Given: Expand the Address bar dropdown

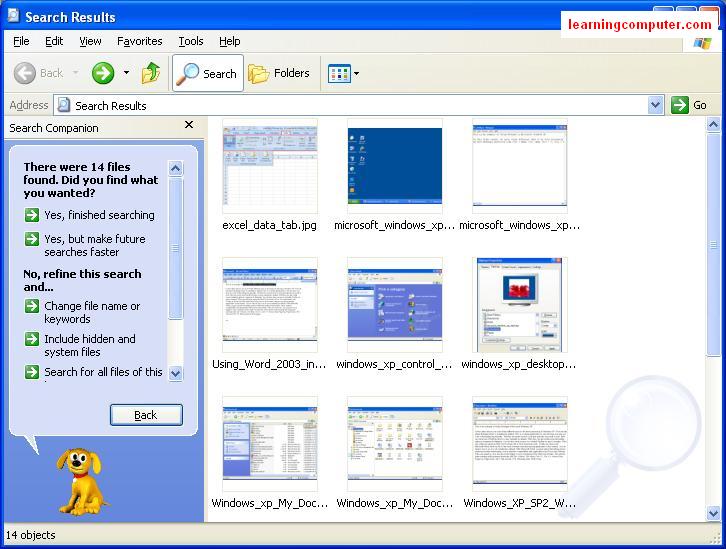Looking at the screenshot, I should (x=656, y=105).
